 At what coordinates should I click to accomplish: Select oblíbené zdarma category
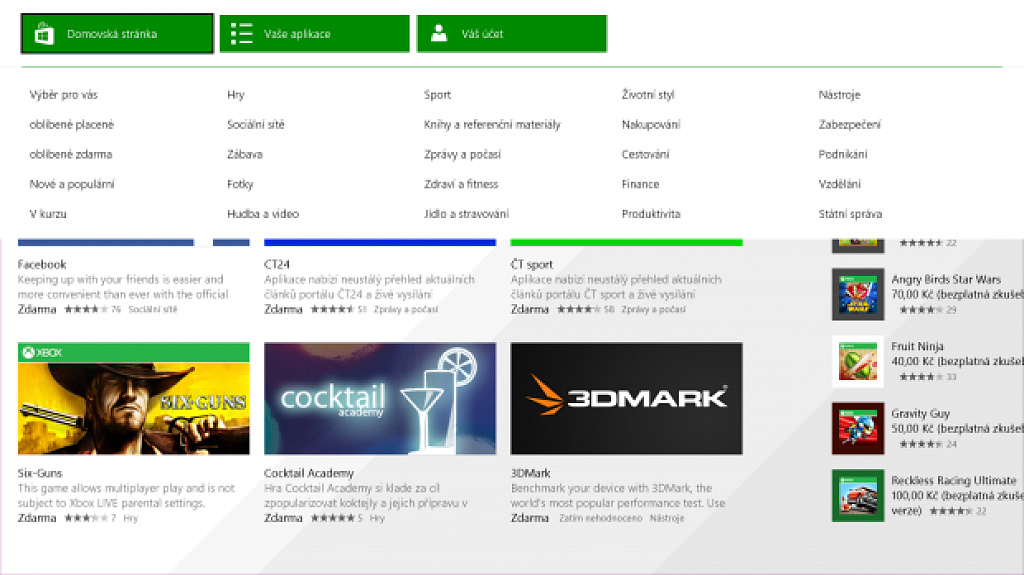pos(71,154)
